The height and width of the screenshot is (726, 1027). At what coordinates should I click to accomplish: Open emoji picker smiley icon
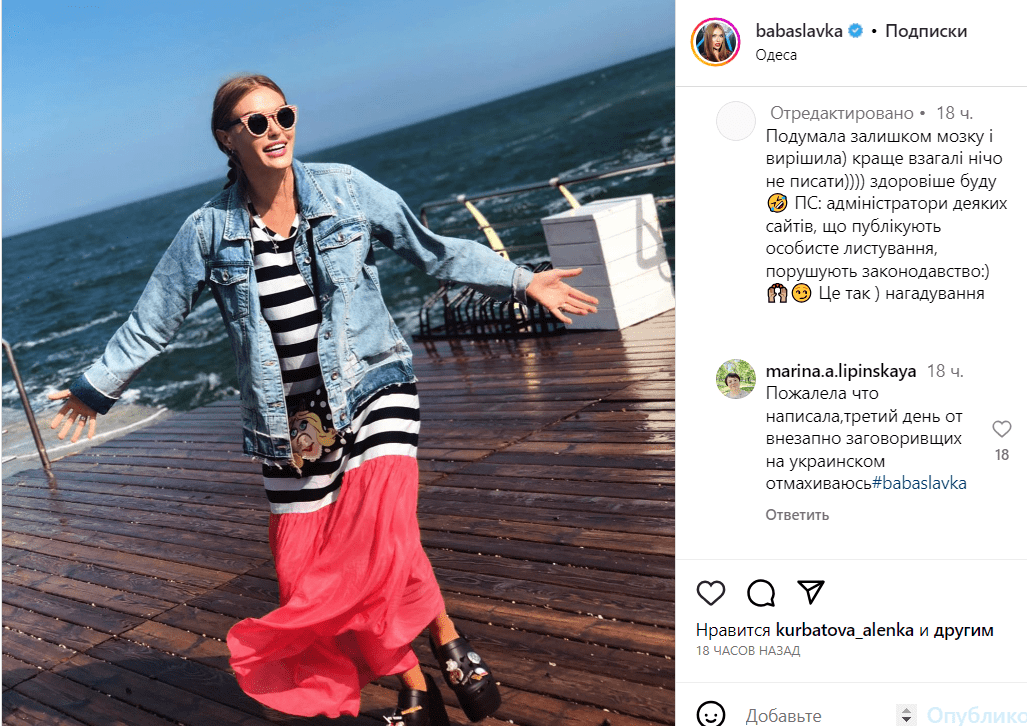pos(711,714)
